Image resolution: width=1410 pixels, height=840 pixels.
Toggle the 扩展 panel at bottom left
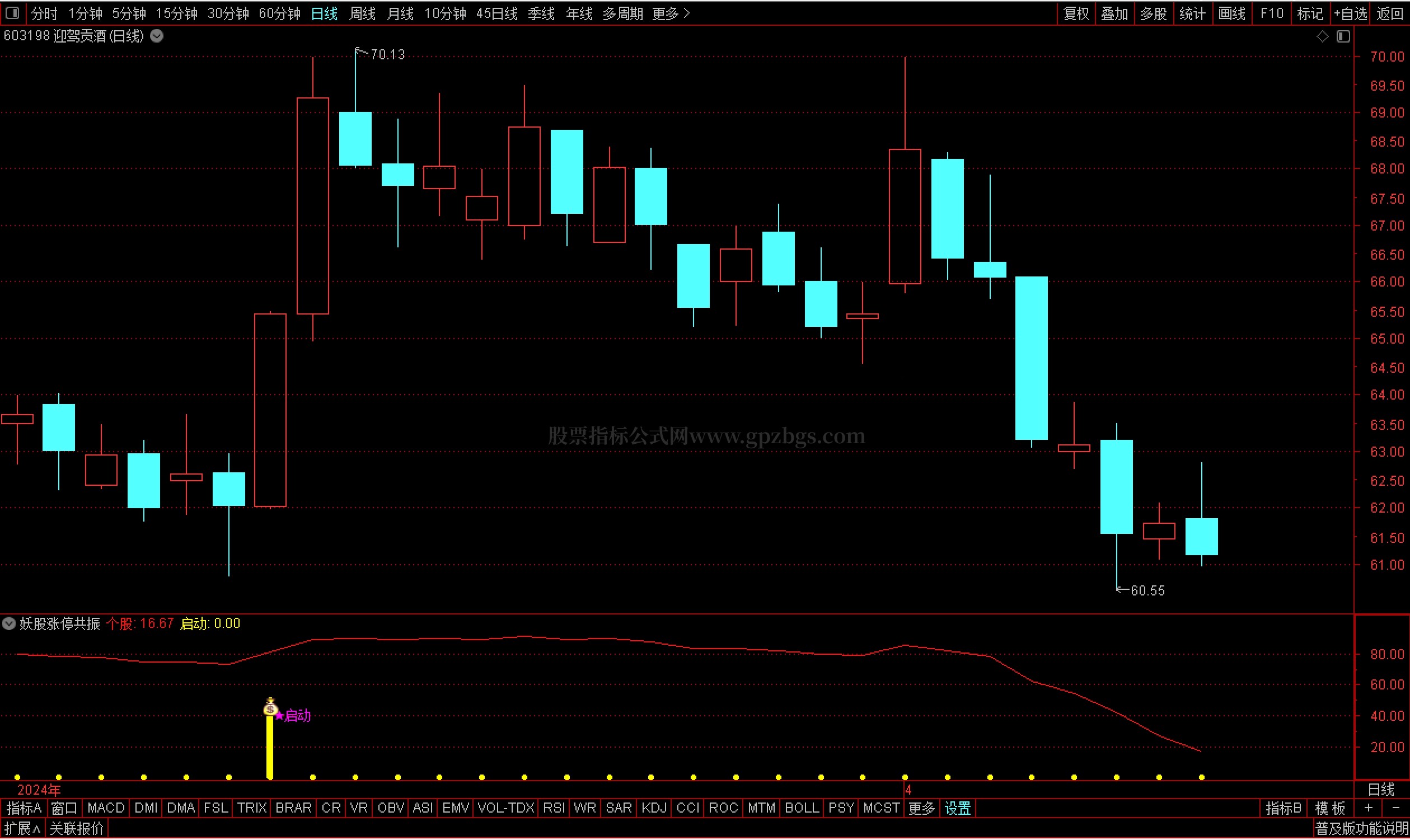click(22, 829)
